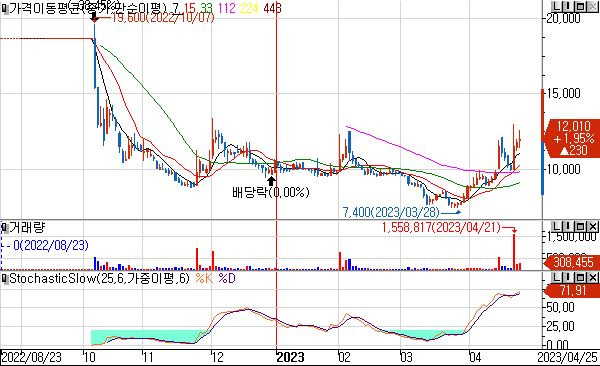This screenshot has height=366, width=600.
Task: Click the 거래량 volume panel title
Action: point(27,228)
